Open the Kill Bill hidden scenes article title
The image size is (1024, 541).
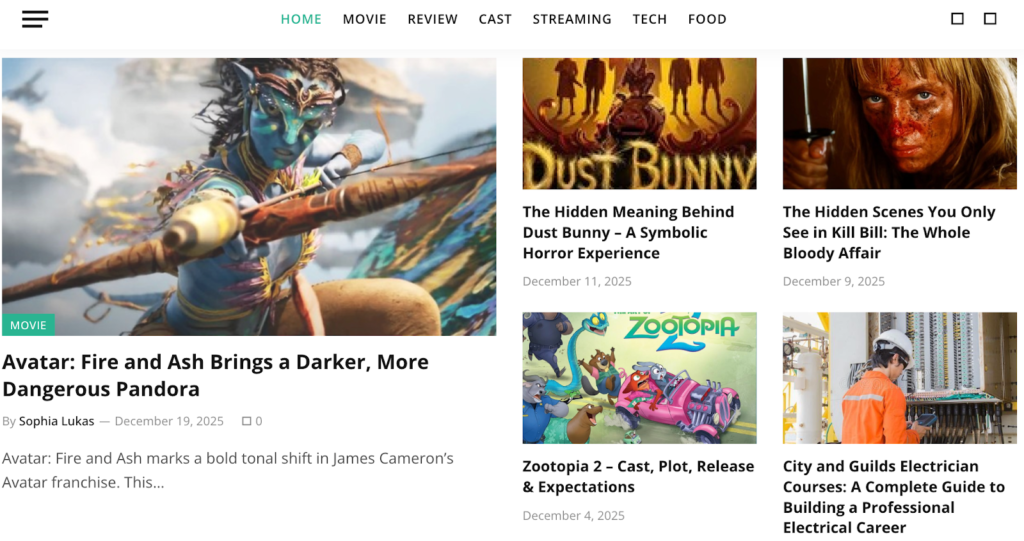pyautogui.click(x=888, y=232)
